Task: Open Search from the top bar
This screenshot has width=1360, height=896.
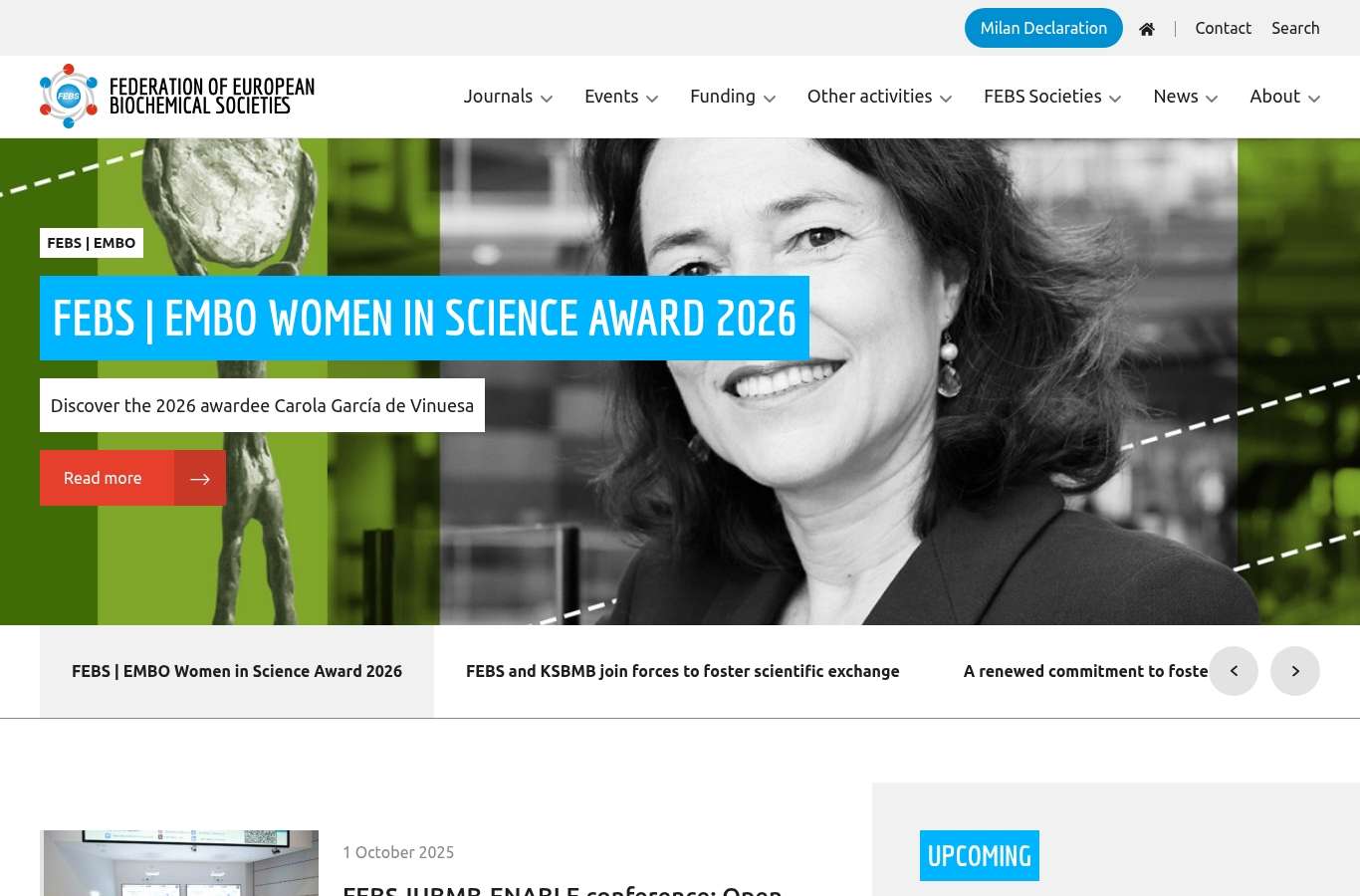Action: [1295, 28]
